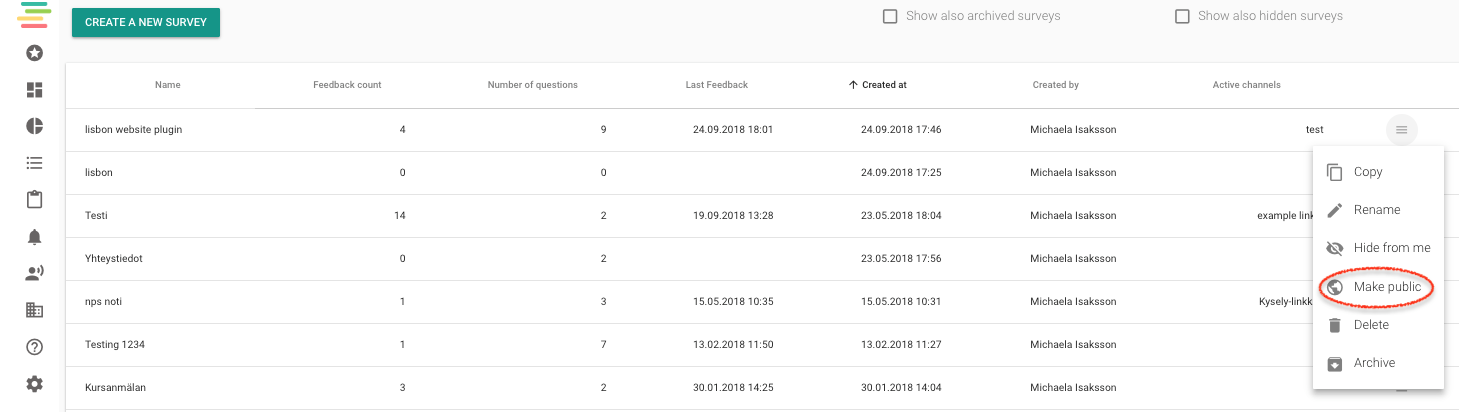The height and width of the screenshot is (412, 1459).
Task: Open the Yhteystiedot survey row
Action: [114, 258]
